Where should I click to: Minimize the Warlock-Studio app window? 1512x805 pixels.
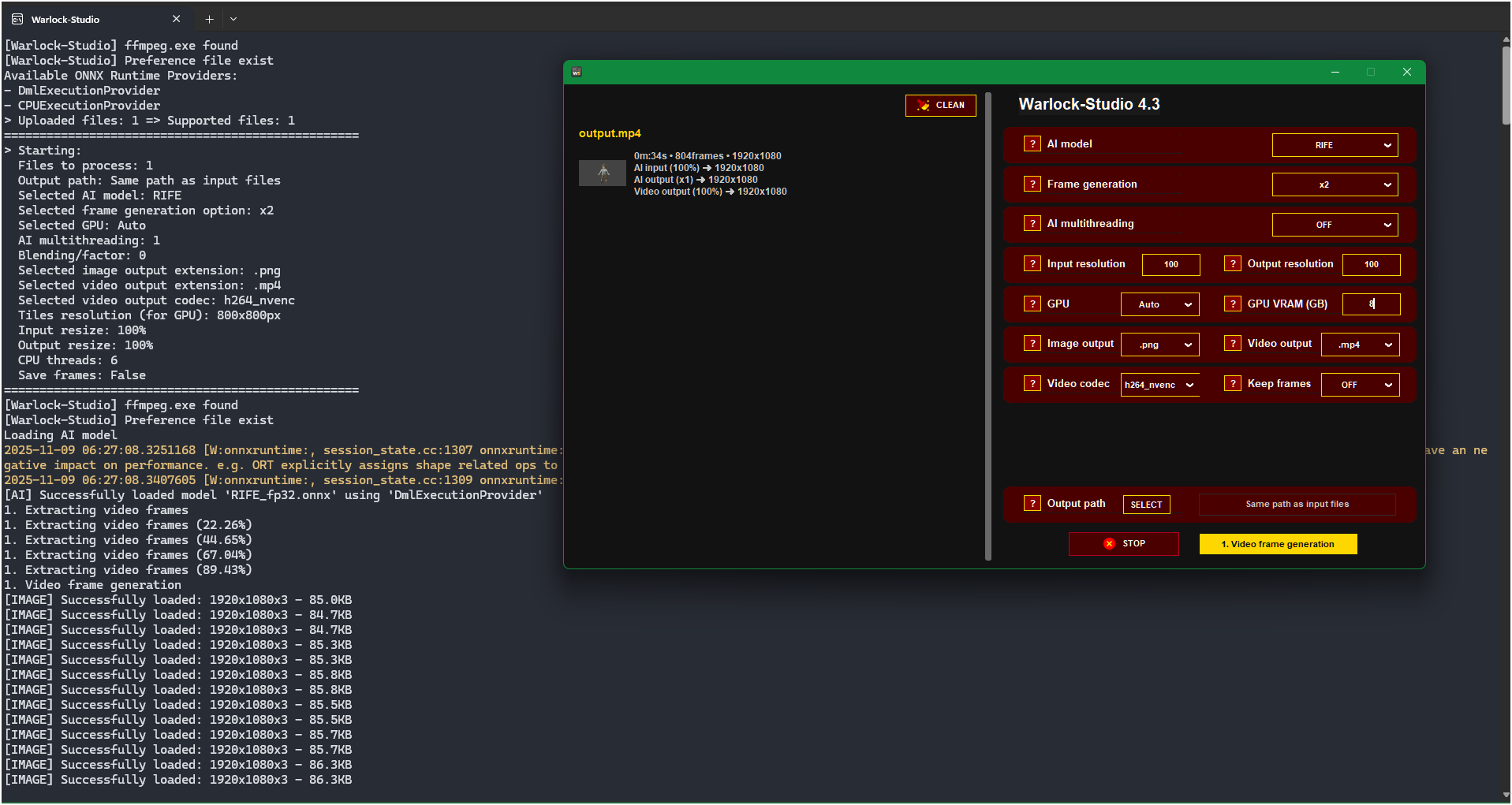tap(1335, 72)
